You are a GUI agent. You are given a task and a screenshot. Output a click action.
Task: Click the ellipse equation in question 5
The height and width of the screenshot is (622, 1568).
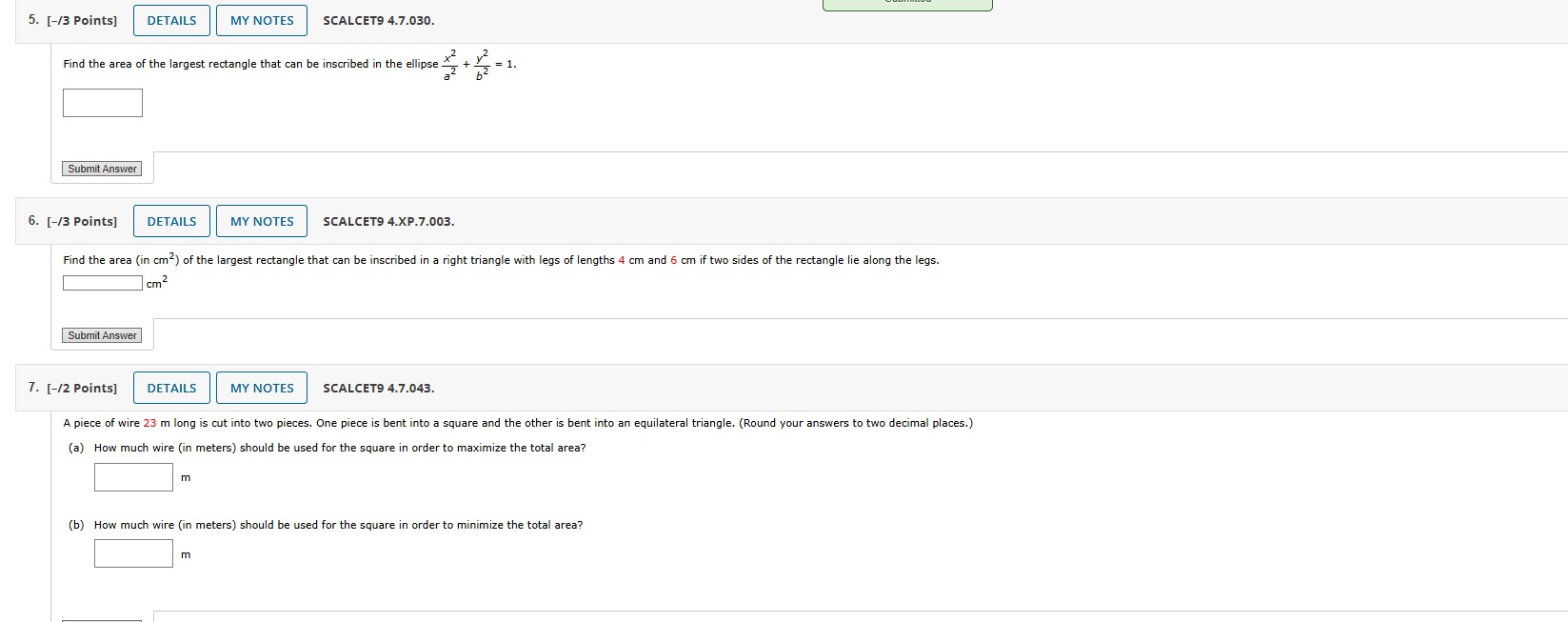(x=479, y=64)
